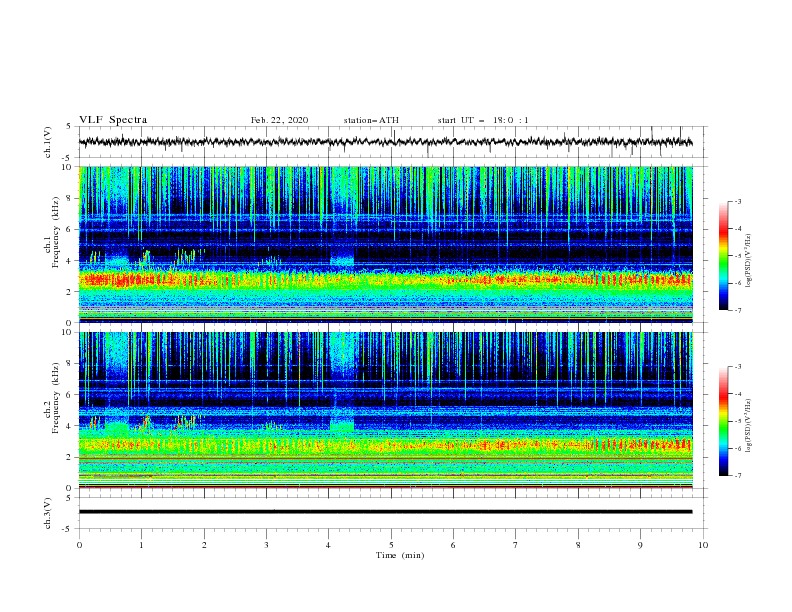This screenshot has width=792, height=612.
Task: Click time axis tick label "8"
Action: [578, 545]
